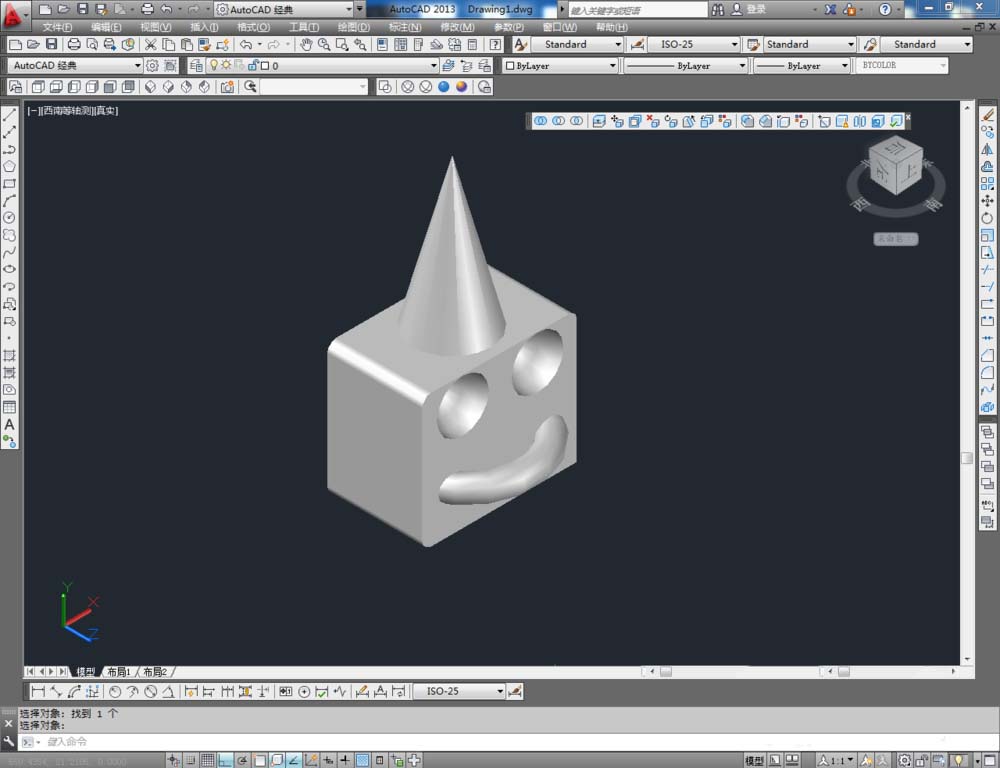This screenshot has width=1000, height=768.
Task: Select the Line tool in draw toolbar
Action: pos(10,115)
